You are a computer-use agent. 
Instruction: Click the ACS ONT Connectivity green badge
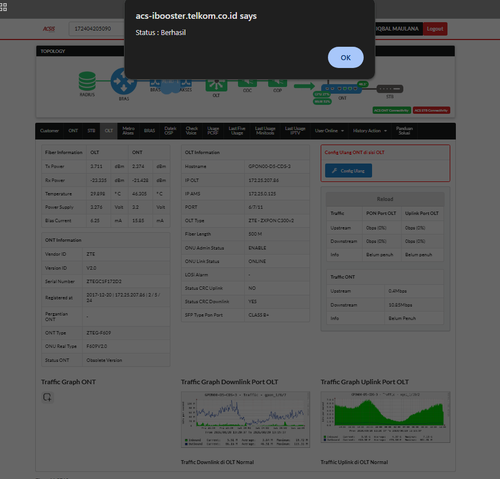coord(392,110)
